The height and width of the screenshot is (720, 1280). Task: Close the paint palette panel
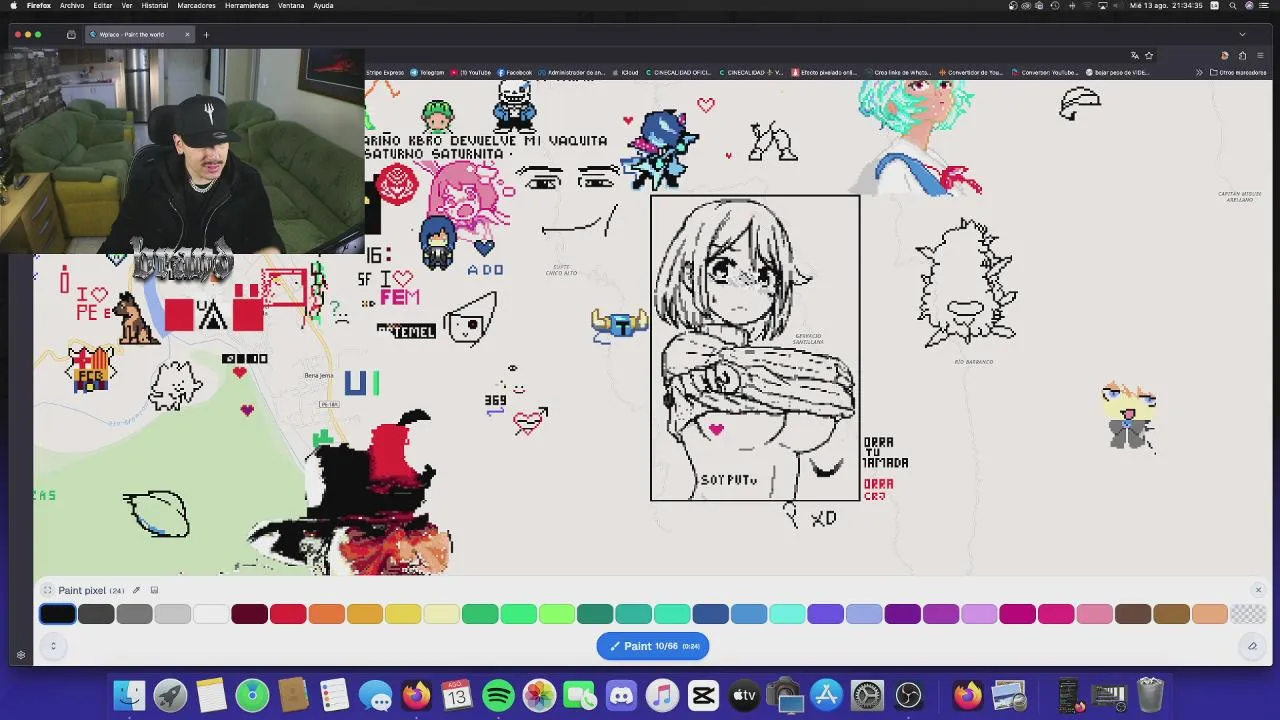click(1258, 590)
